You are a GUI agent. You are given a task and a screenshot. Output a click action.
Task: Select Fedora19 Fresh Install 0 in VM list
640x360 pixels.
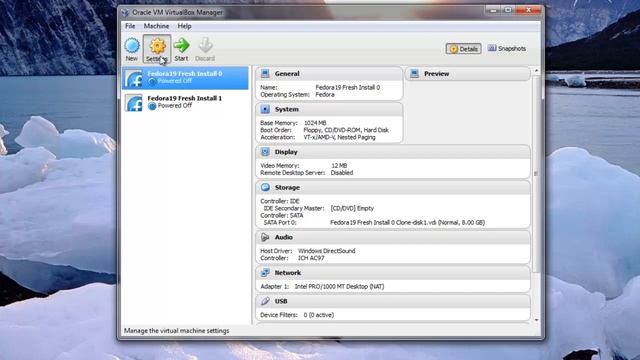(x=185, y=78)
